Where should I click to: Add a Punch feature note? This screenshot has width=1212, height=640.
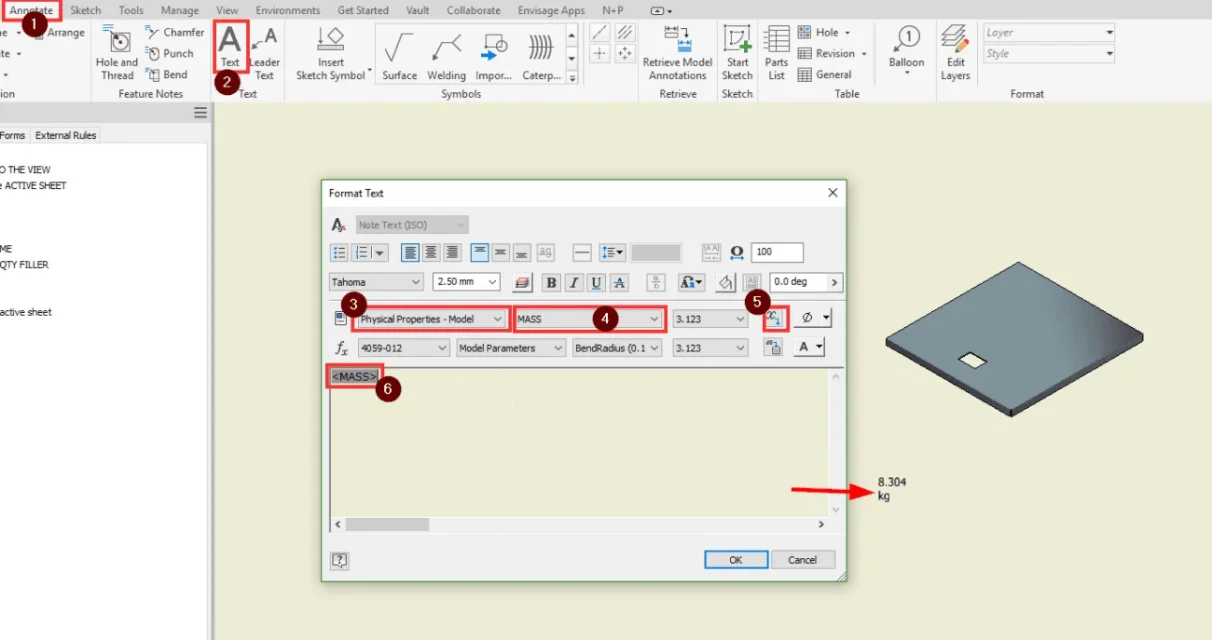[x=170, y=53]
